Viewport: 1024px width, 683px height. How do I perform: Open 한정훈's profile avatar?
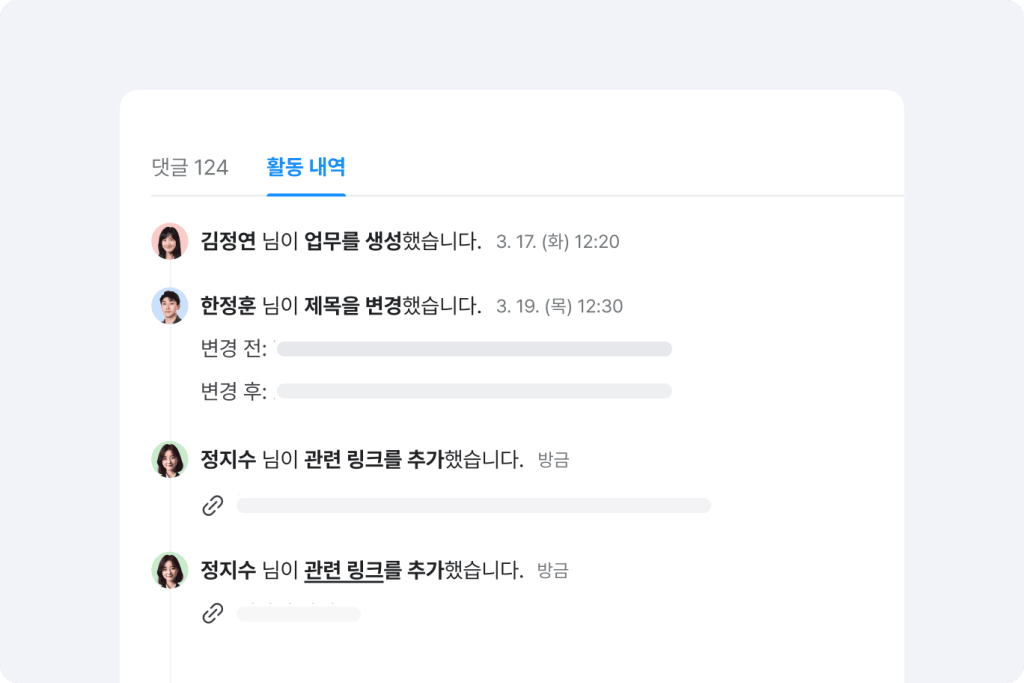(x=170, y=305)
